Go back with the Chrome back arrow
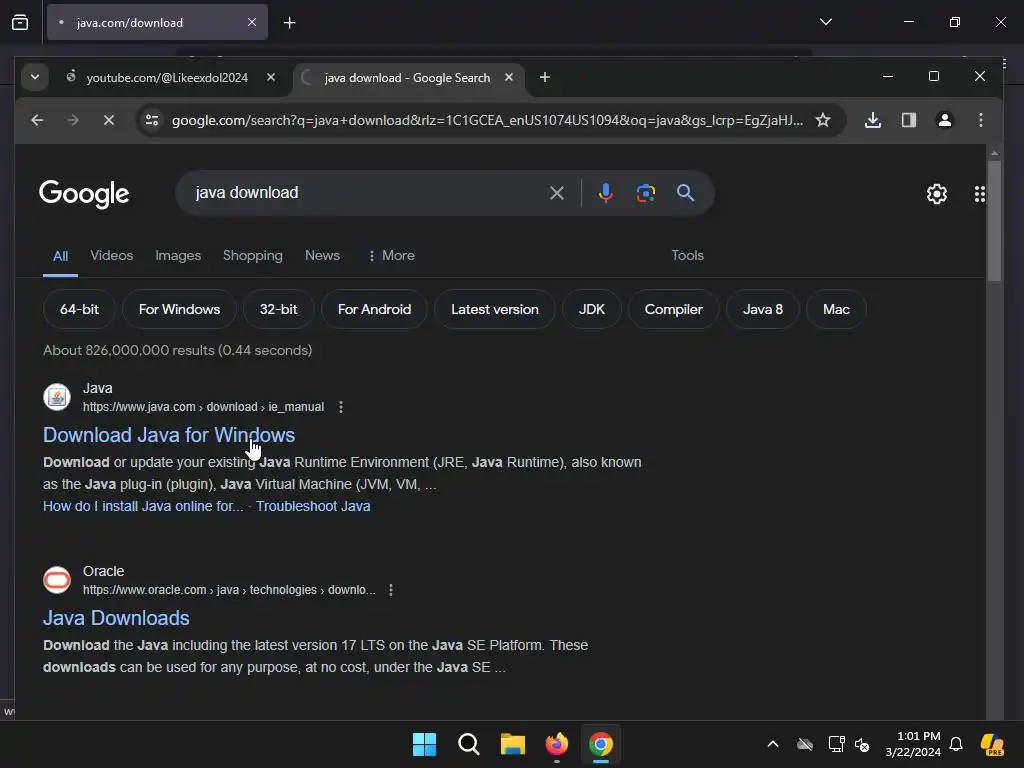The width and height of the screenshot is (1024, 768). [x=37, y=120]
